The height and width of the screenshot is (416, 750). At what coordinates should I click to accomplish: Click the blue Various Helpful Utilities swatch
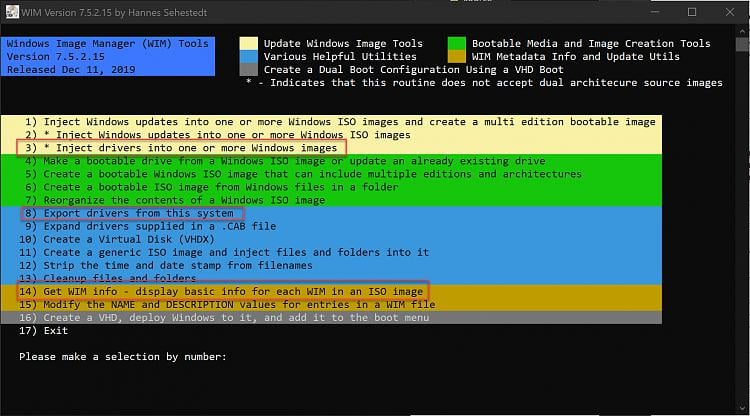tap(248, 56)
